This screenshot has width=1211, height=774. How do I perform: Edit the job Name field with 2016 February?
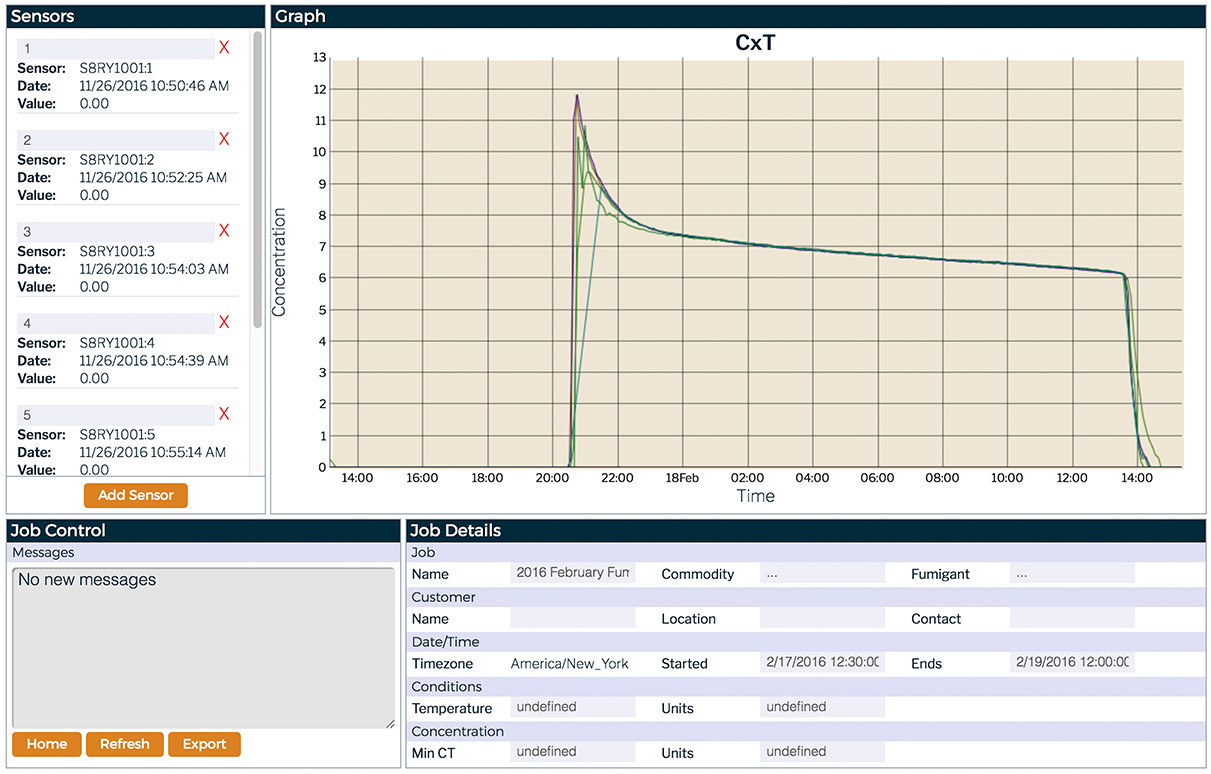tap(572, 573)
